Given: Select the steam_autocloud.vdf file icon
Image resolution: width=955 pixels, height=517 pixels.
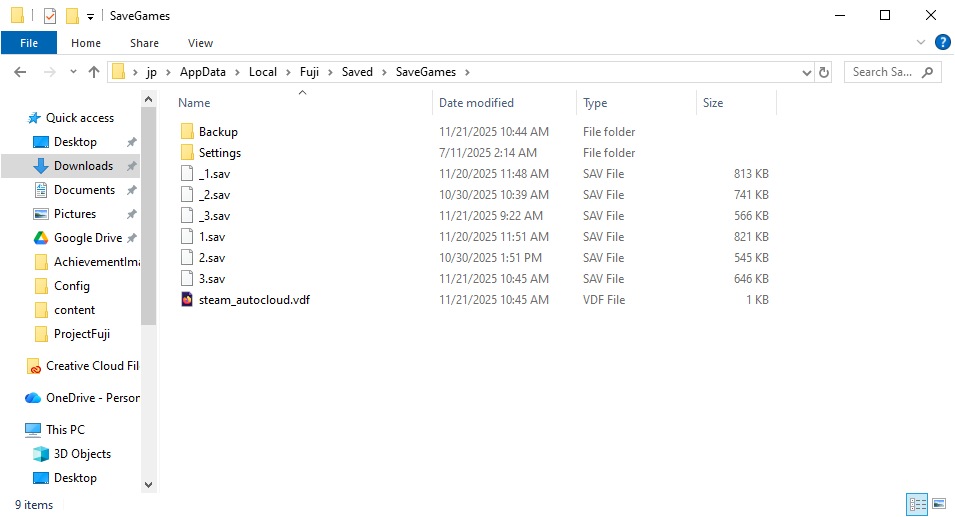Looking at the screenshot, I should 187,300.
